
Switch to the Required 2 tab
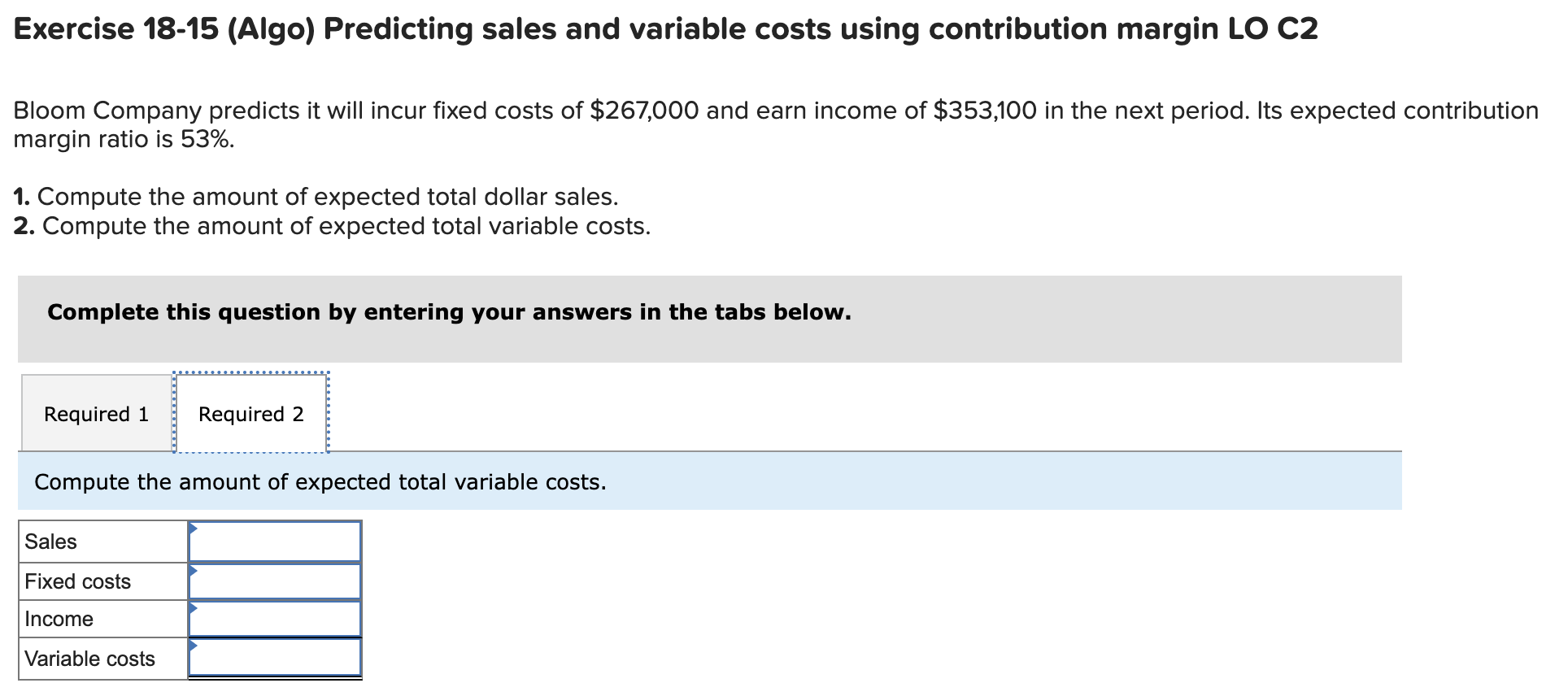click(250, 413)
